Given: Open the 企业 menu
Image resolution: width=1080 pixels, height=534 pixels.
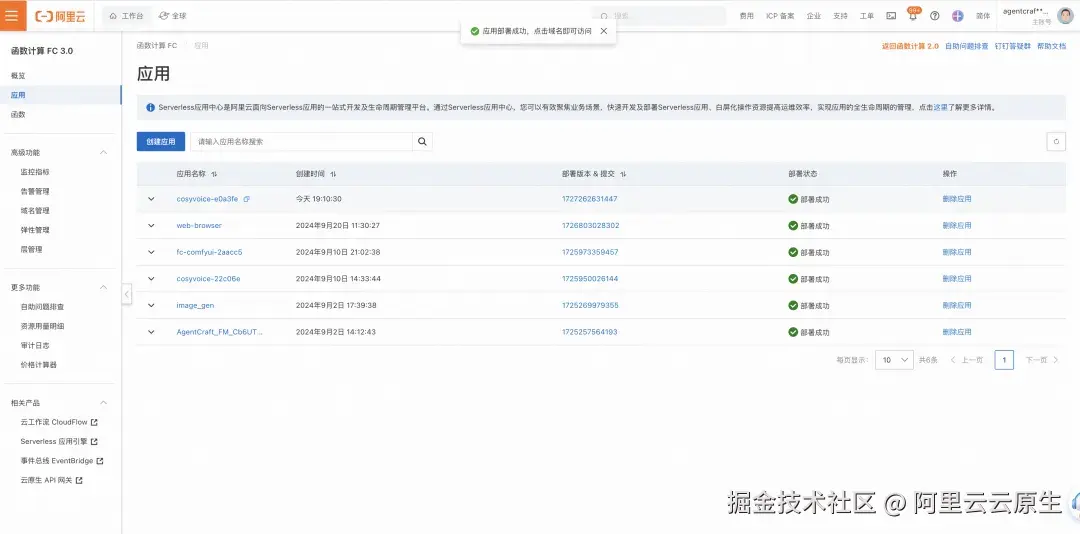Looking at the screenshot, I should (813, 16).
